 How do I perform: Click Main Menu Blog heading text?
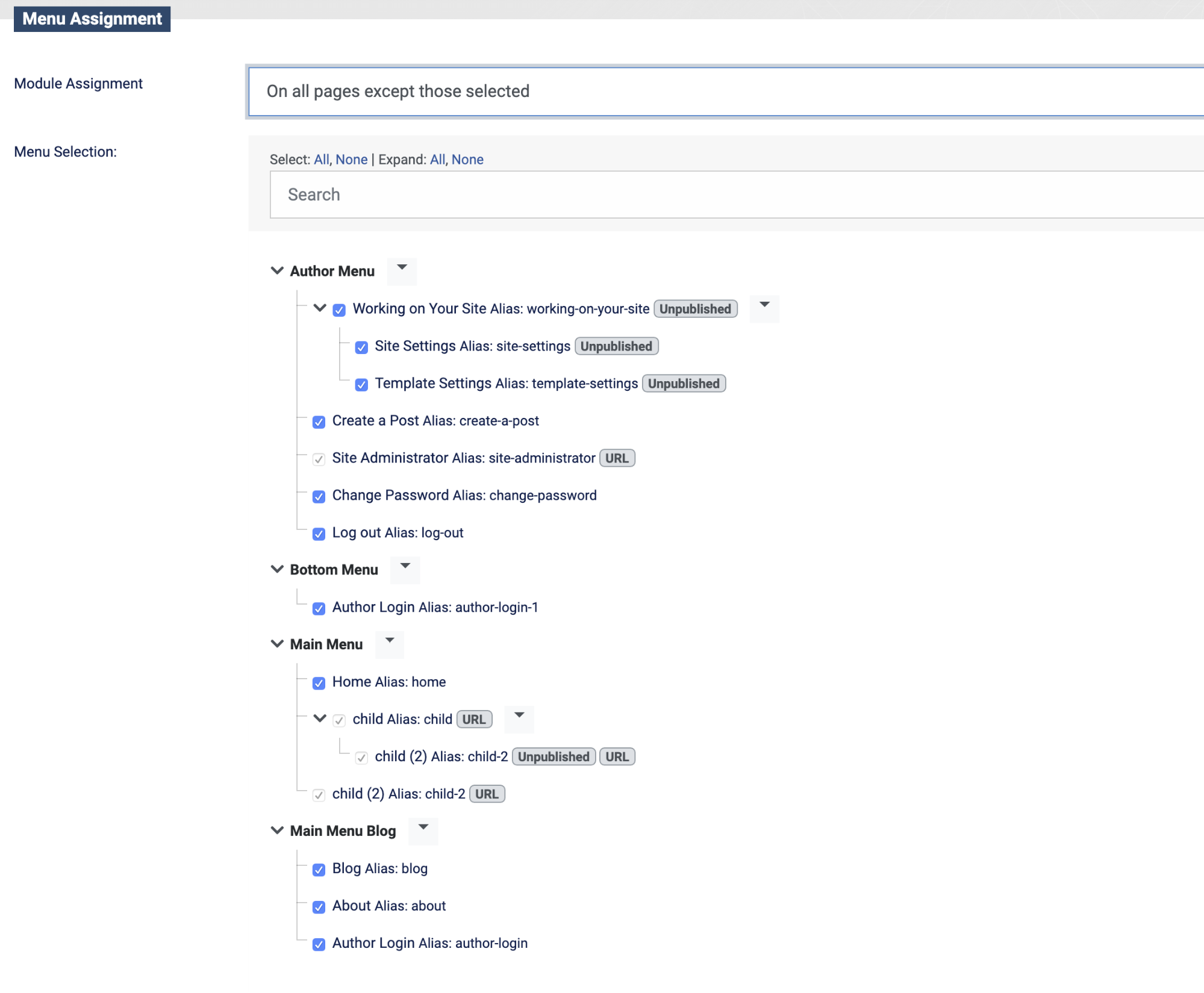pos(343,831)
